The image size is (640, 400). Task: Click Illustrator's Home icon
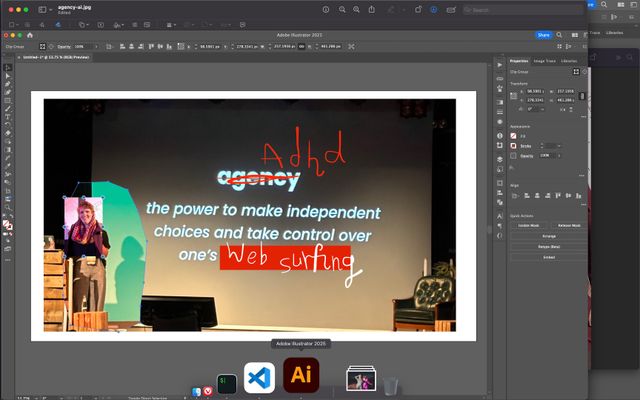point(30,35)
